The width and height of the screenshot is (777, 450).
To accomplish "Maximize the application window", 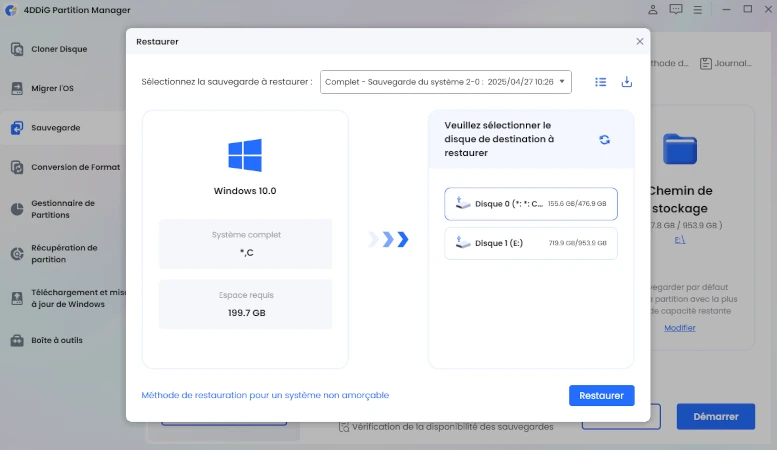I will click(x=748, y=9).
